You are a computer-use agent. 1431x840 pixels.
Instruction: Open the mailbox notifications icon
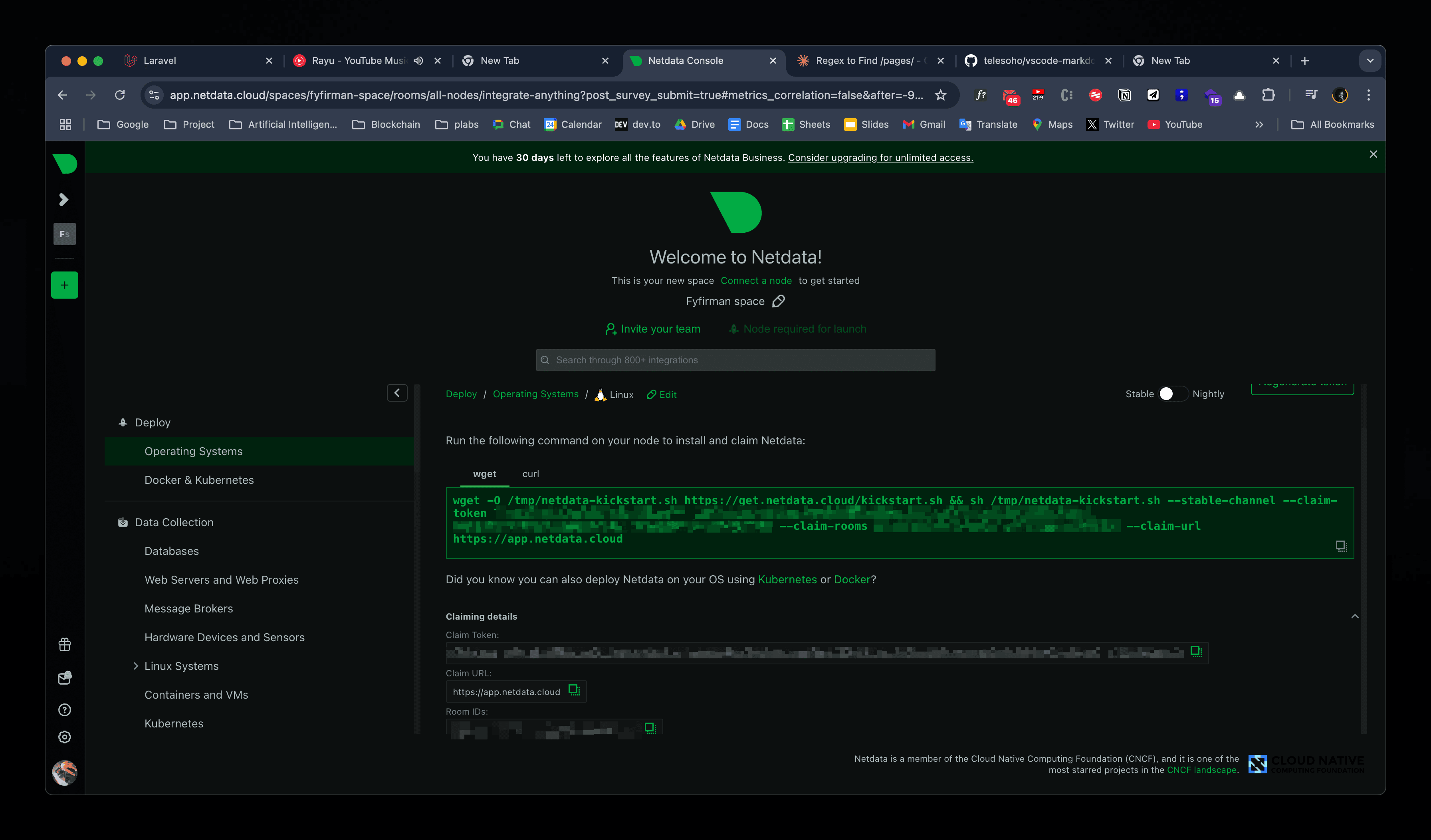pyautogui.click(x=65, y=678)
